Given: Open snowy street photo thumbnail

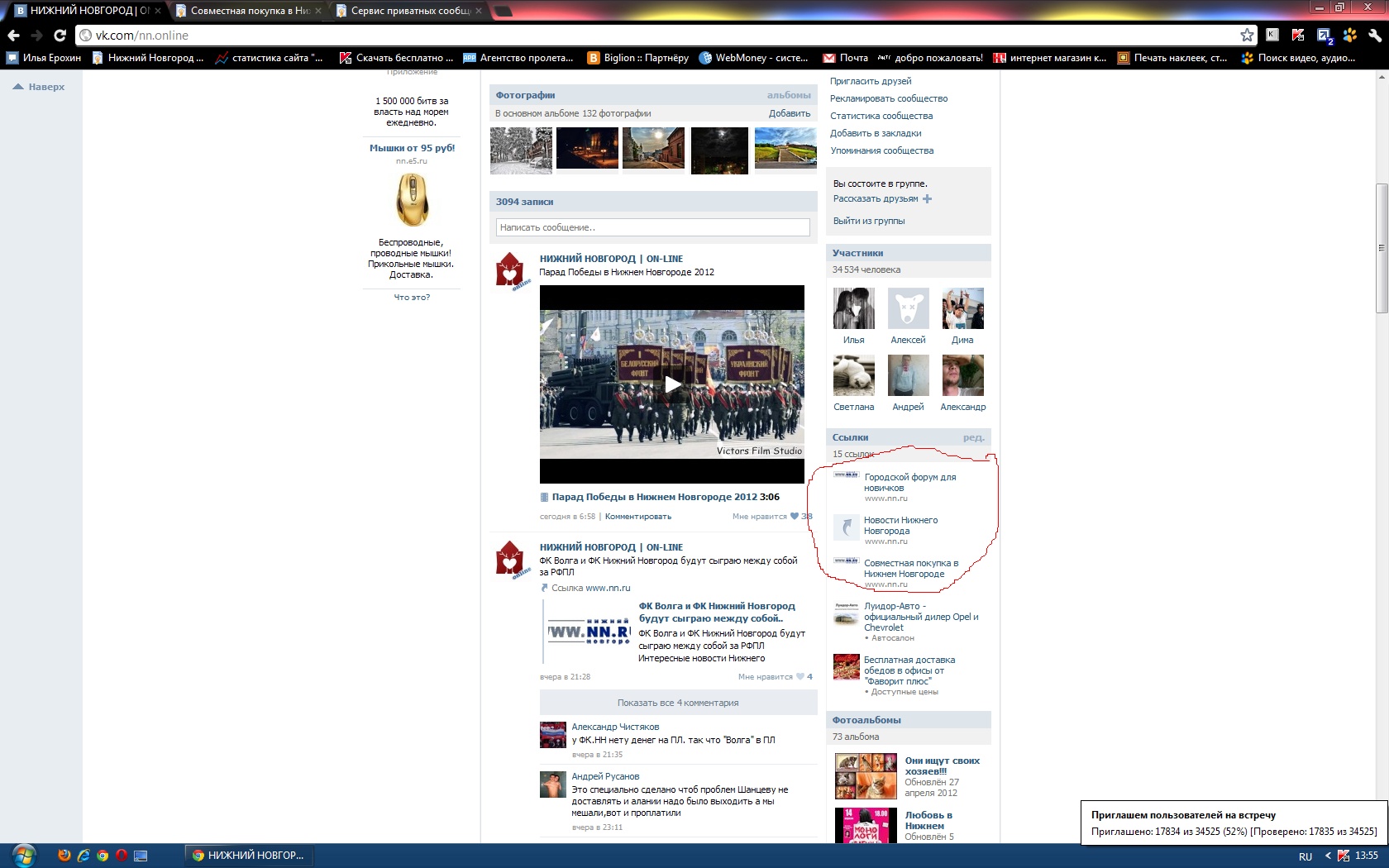Looking at the screenshot, I should pos(521,150).
